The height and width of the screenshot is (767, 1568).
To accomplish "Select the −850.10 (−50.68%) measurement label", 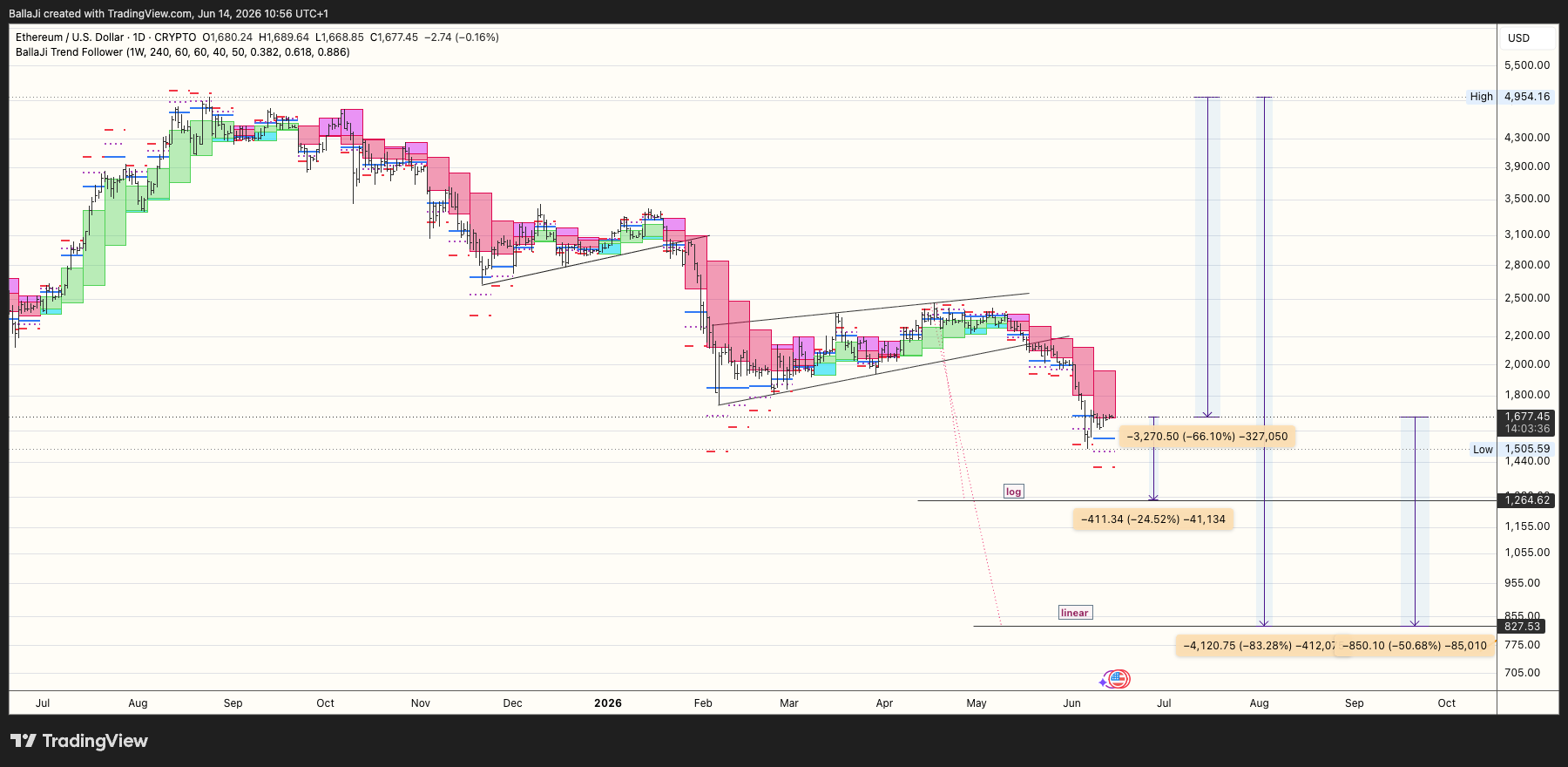I will coord(1415,646).
